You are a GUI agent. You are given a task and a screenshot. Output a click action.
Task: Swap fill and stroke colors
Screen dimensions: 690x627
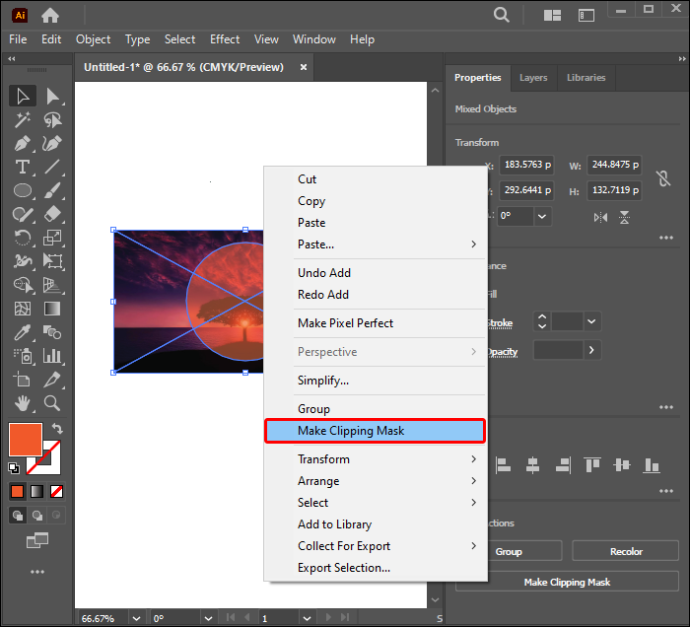57,428
